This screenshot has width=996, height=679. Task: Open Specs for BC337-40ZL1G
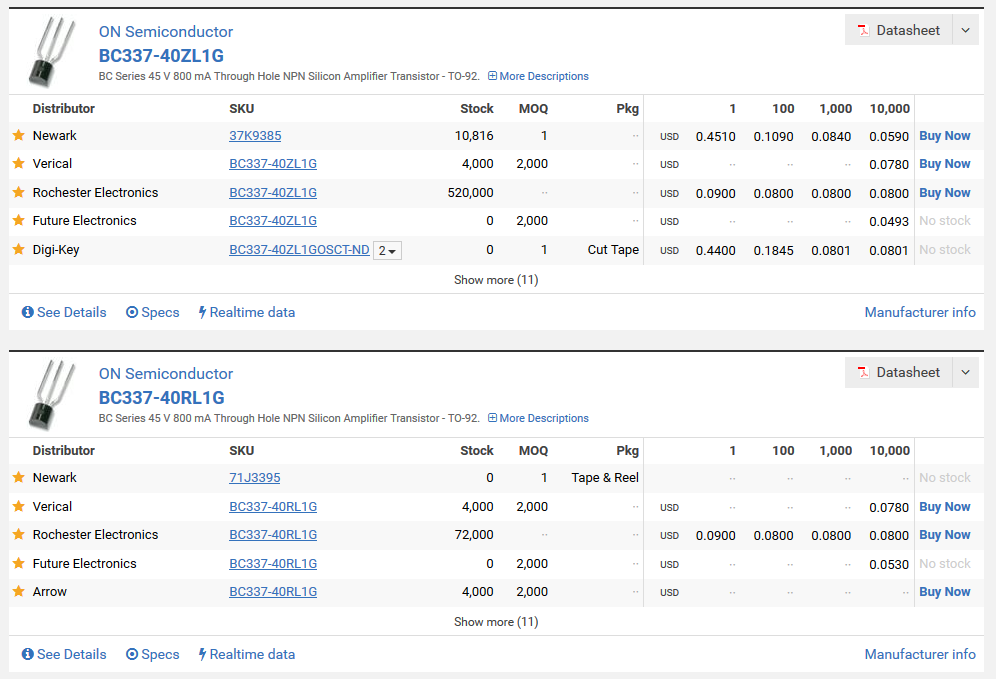point(152,312)
